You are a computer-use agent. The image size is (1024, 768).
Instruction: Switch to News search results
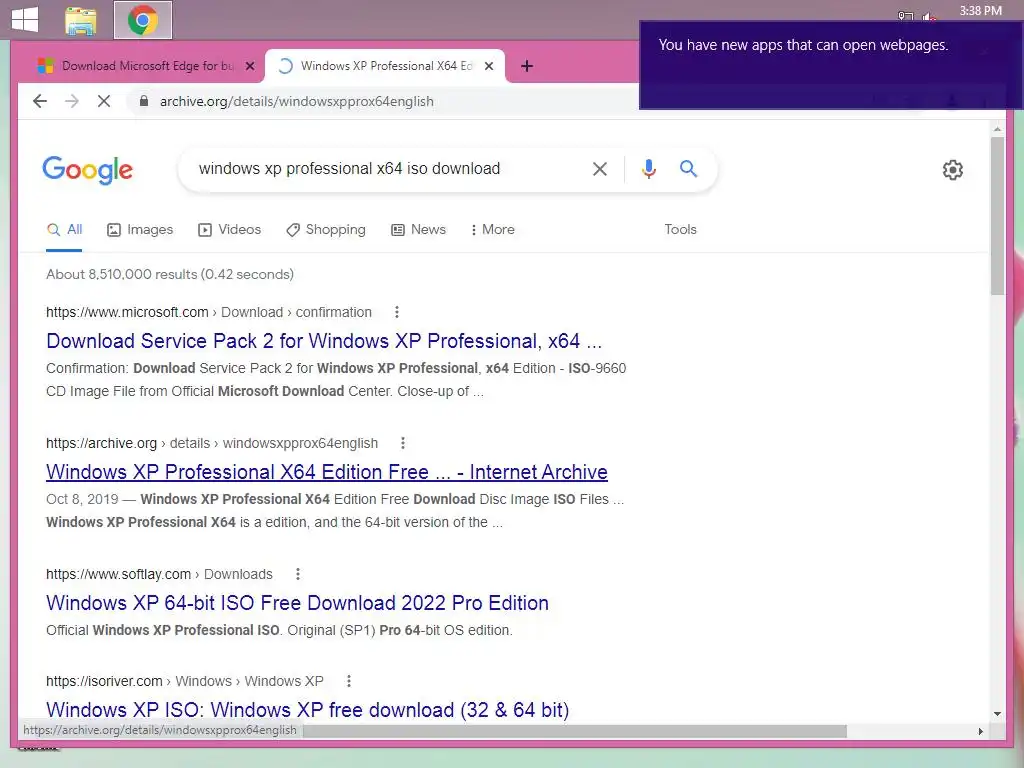(418, 229)
